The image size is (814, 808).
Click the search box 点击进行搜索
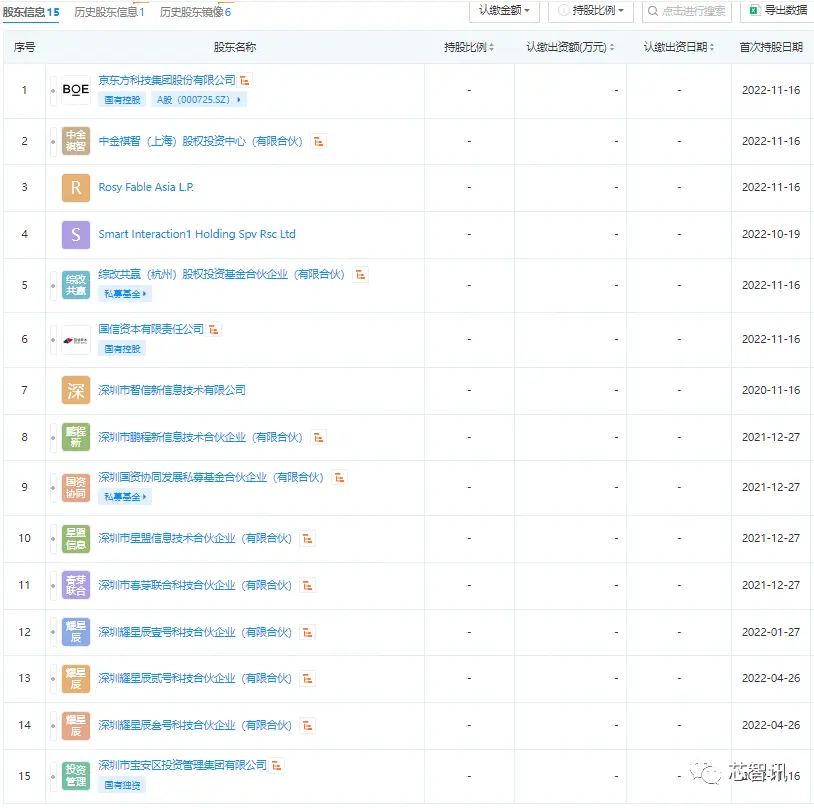(x=687, y=10)
